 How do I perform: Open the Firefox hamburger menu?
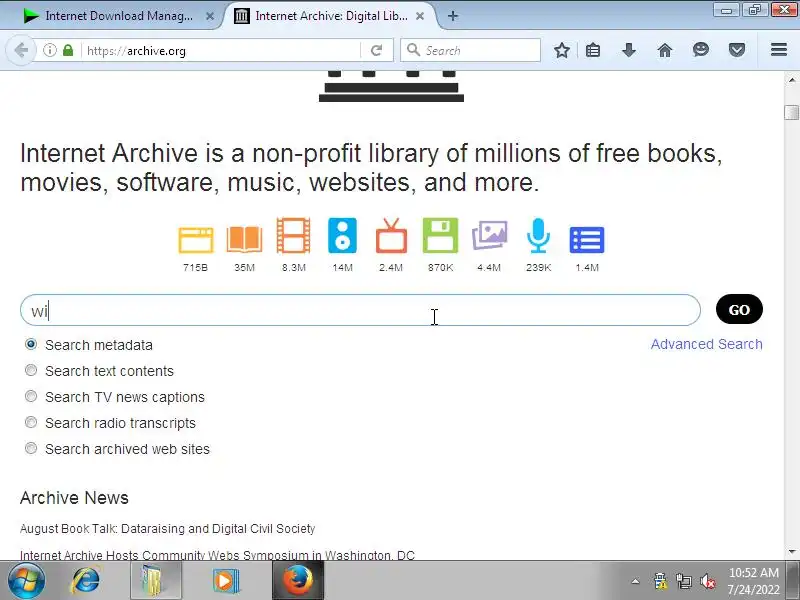pyautogui.click(x=779, y=49)
